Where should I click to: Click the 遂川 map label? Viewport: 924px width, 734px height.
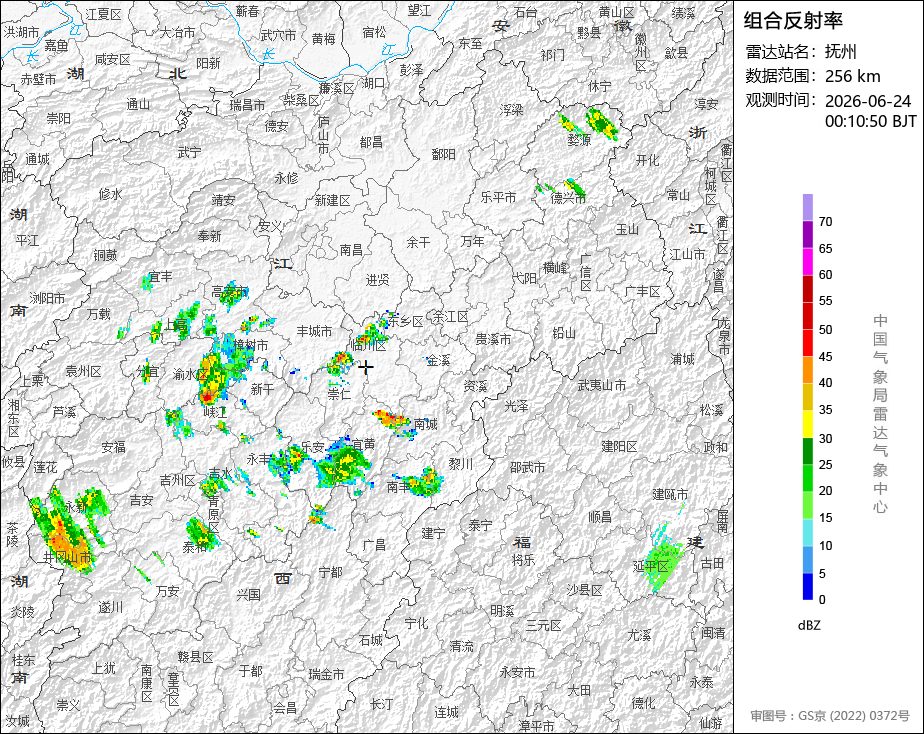(x=110, y=607)
